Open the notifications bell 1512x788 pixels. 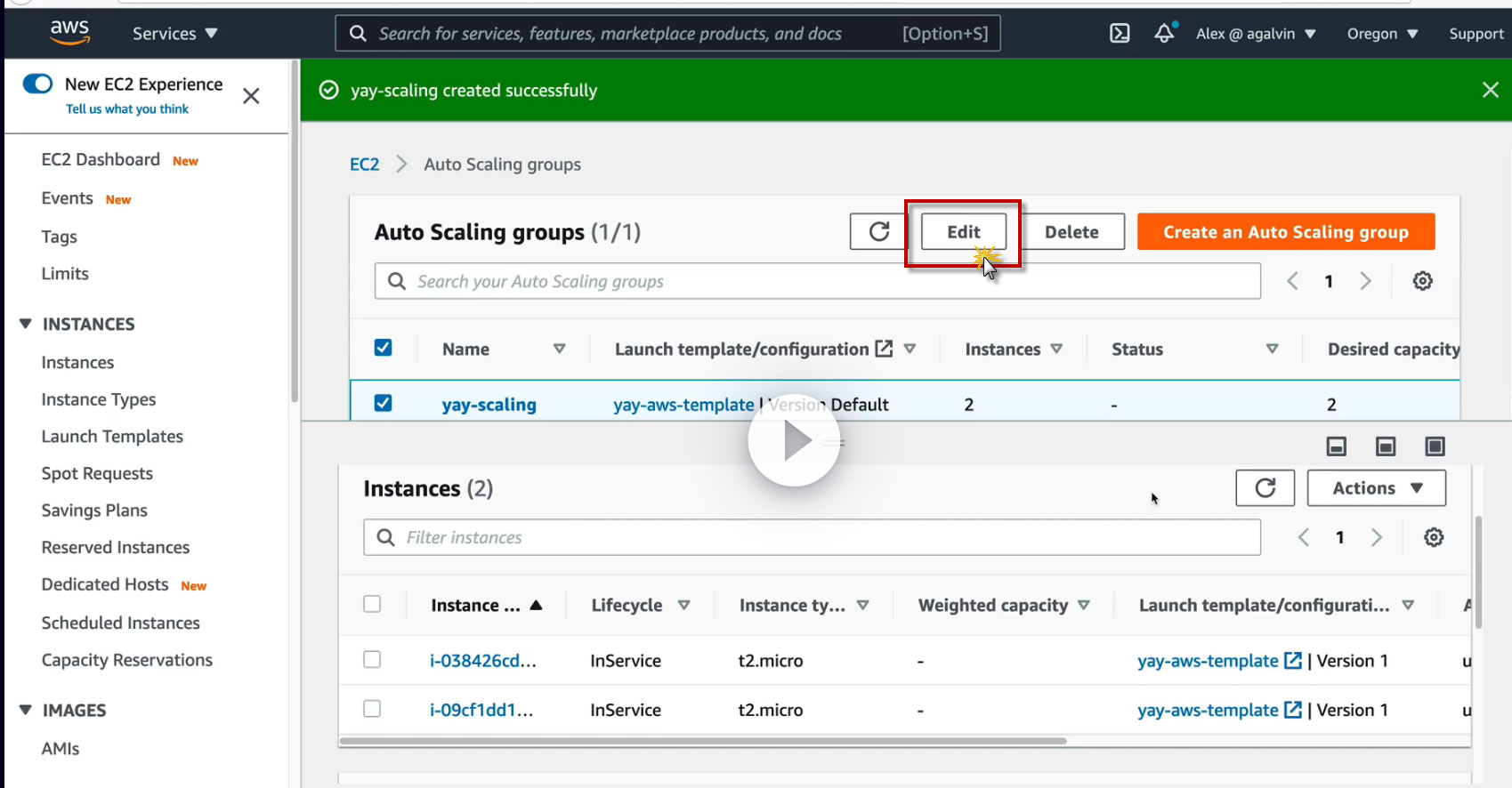coord(1164,34)
